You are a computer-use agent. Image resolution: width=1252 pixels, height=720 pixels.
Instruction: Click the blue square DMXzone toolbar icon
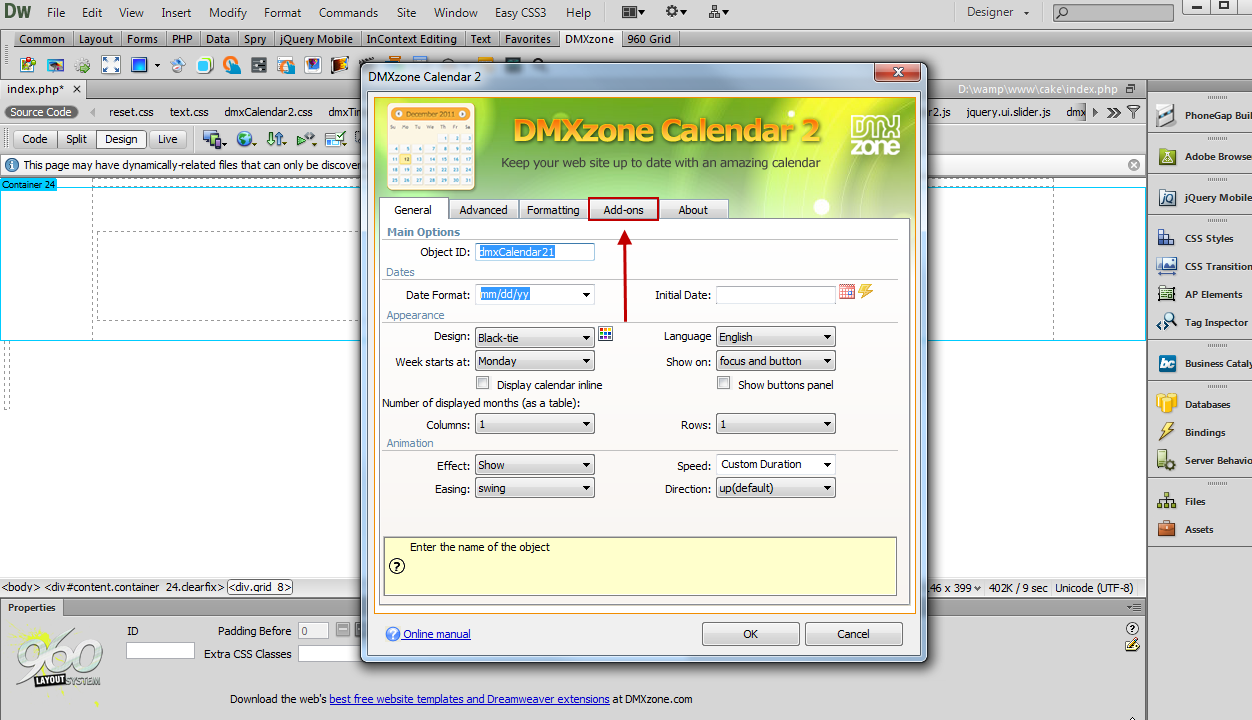point(139,65)
